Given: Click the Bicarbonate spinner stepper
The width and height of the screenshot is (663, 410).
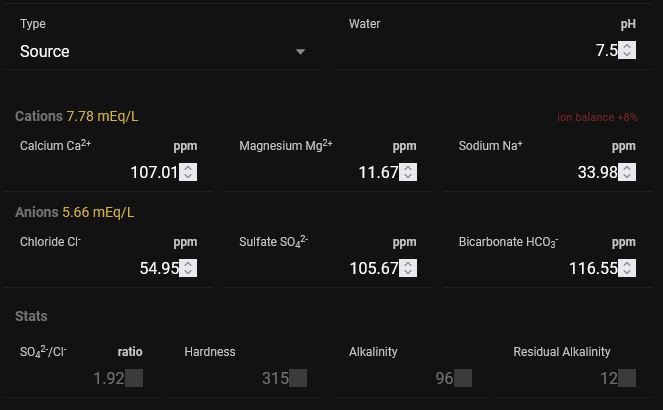Looking at the screenshot, I should [x=627, y=268].
